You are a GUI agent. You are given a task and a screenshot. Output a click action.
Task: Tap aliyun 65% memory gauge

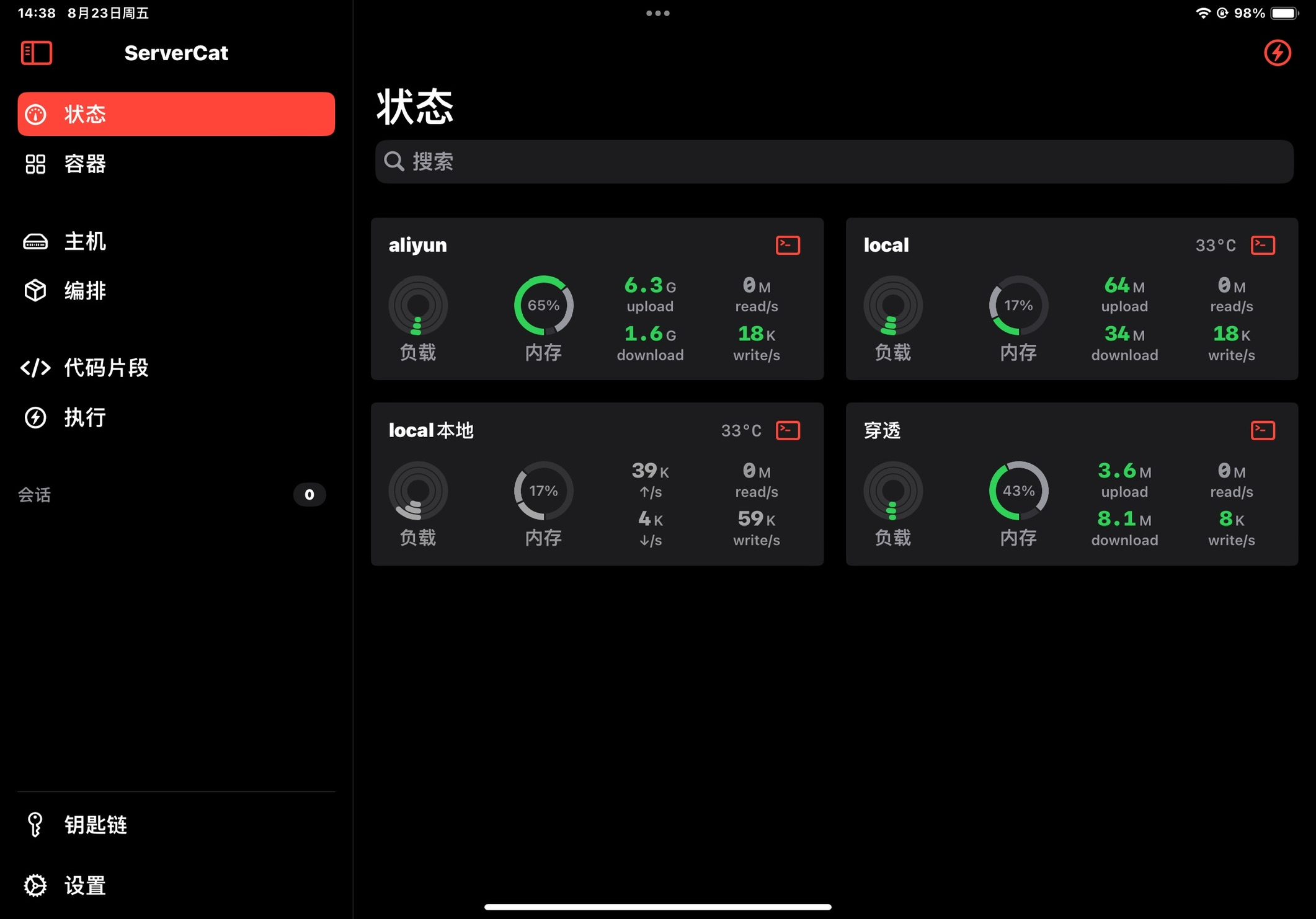pyautogui.click(x=543, y=306)
